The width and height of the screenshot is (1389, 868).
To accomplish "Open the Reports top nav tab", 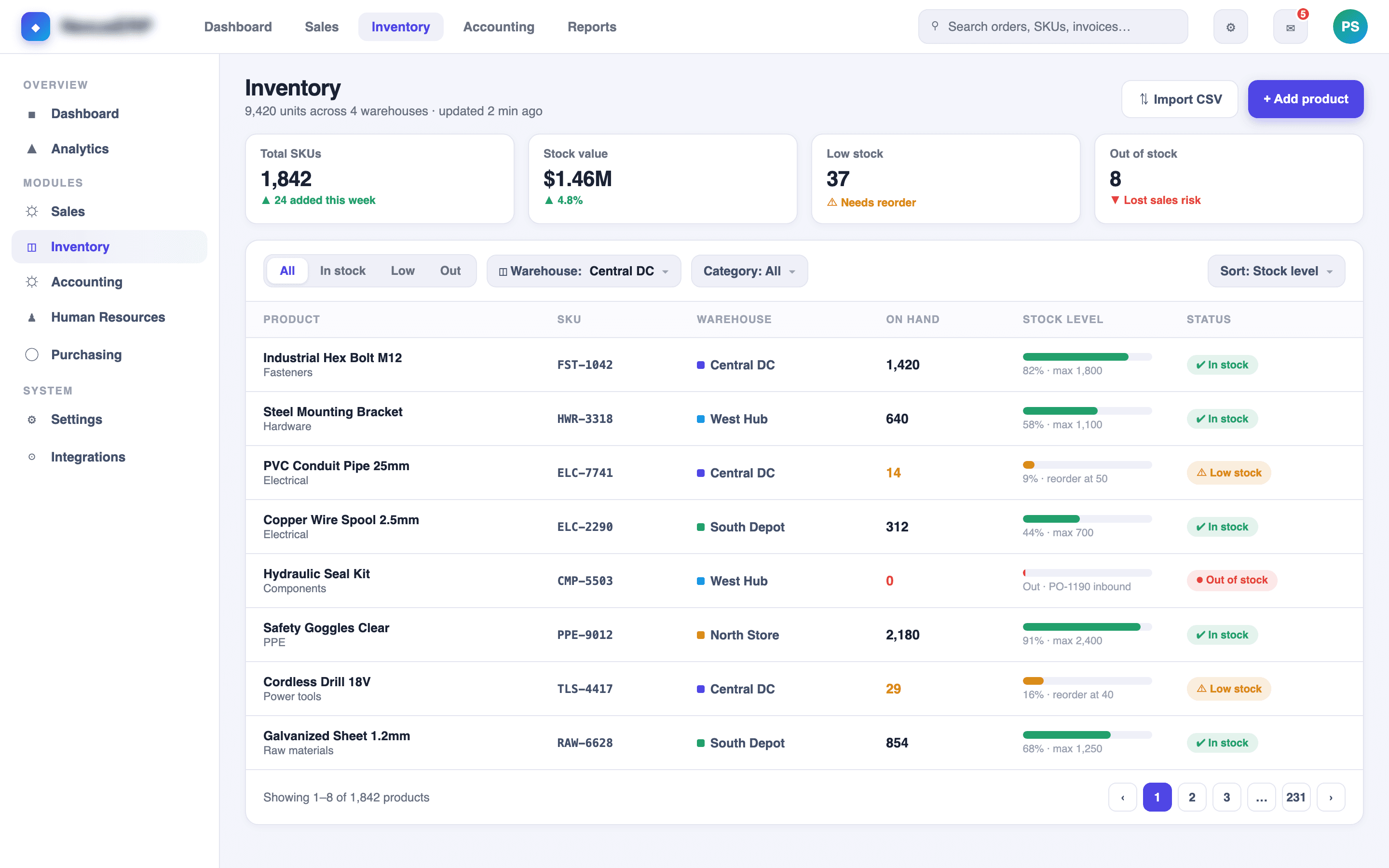I will pos(592,27).
